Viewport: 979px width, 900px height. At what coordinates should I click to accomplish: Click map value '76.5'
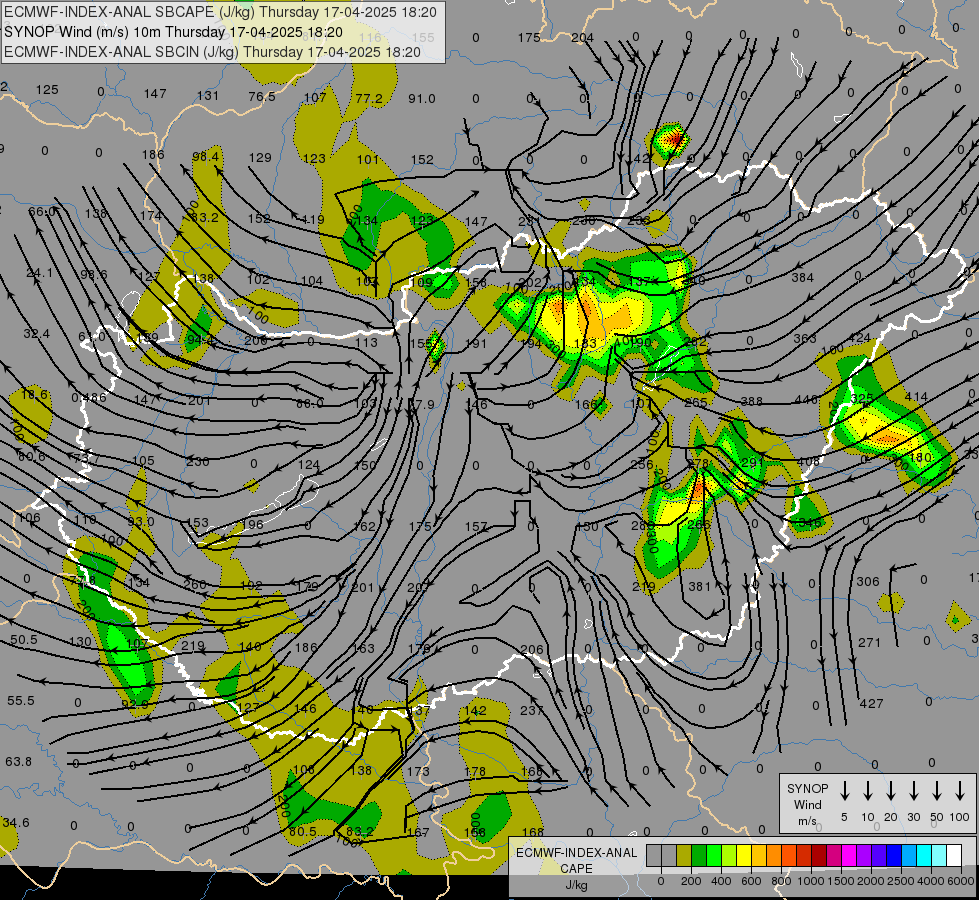pos(262,96)
